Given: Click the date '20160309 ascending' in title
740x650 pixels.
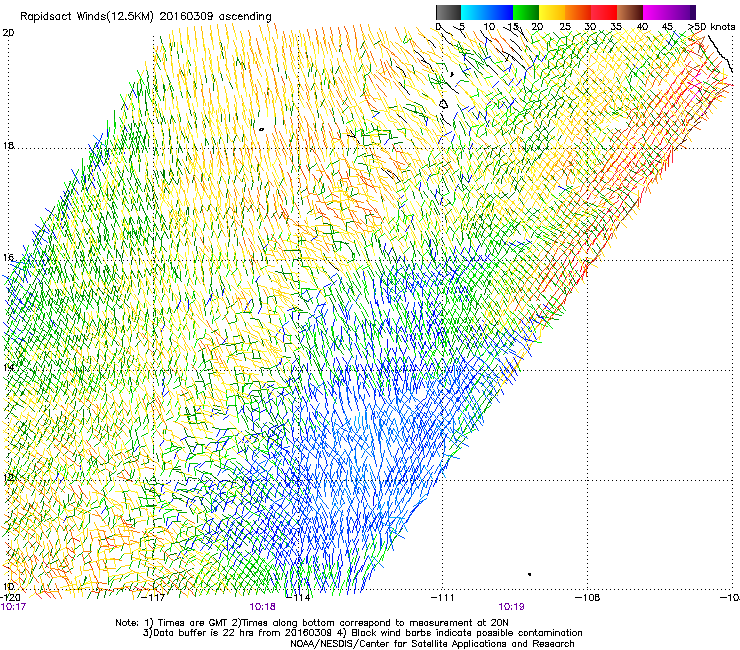Looking at the screenshot, I should click(x=216, y=17).
